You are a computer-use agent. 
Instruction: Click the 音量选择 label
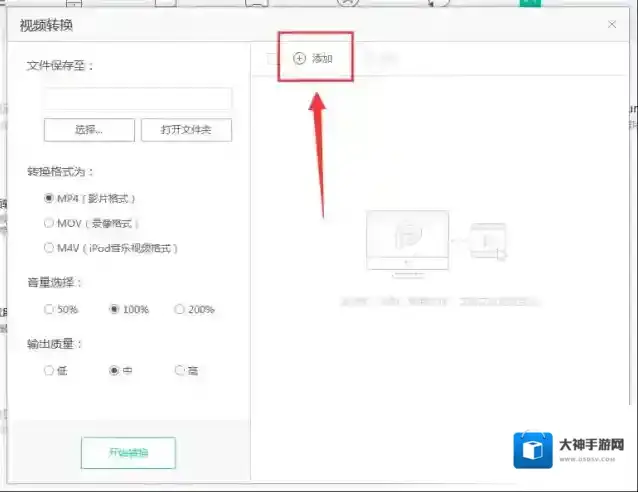[x=54, y=282]
